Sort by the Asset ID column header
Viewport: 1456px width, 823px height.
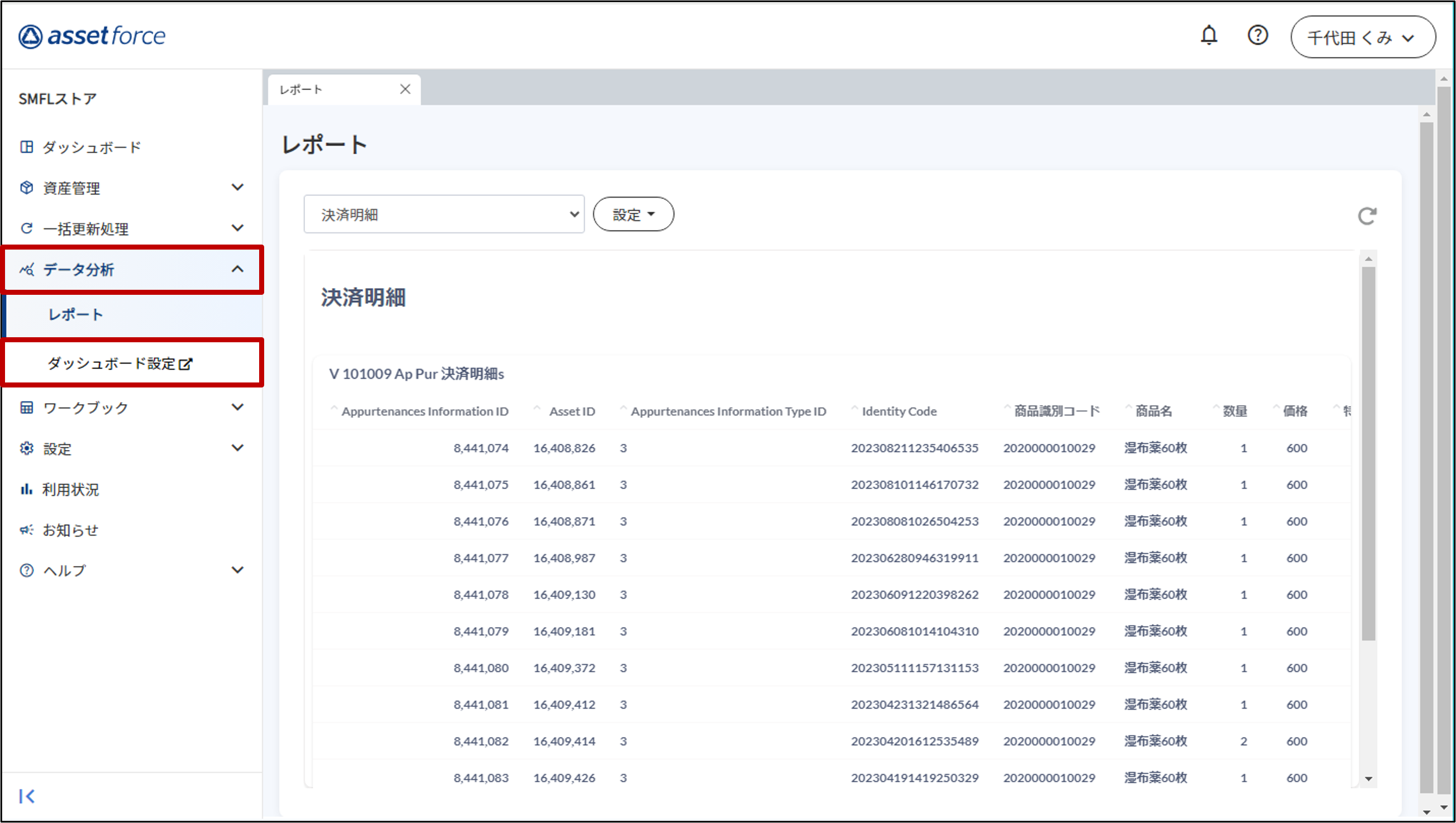(x=571, y=411)
